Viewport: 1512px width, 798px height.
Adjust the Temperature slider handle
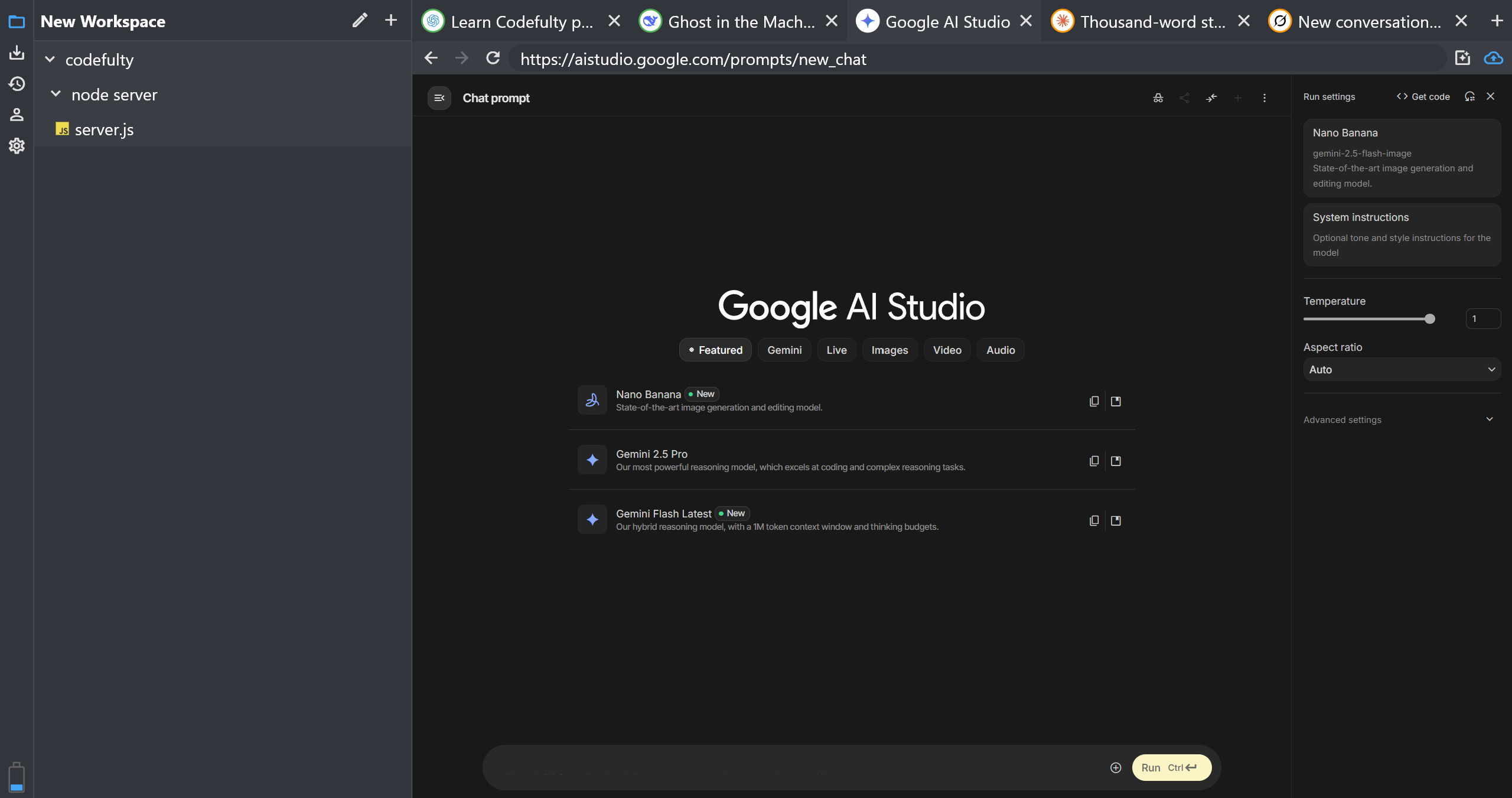1429,319
